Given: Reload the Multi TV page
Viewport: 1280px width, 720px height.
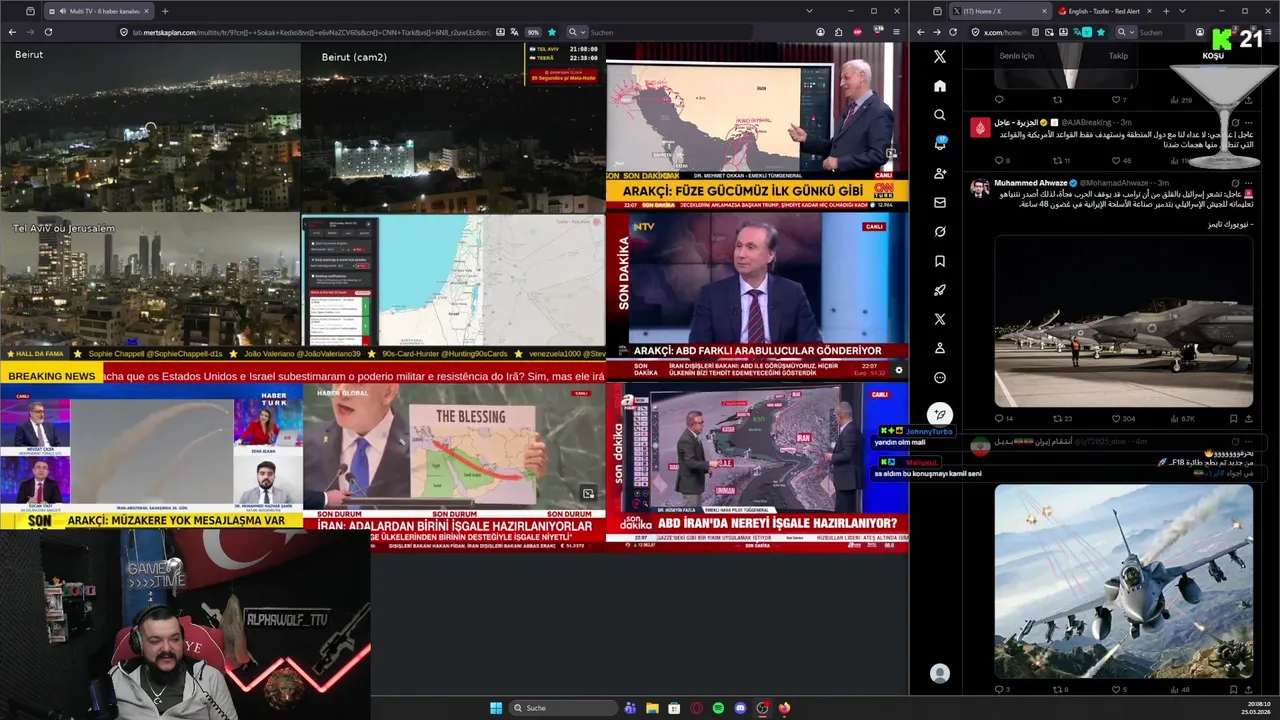Looking at the screenshot, I should pyautogui.click(x=48, y=32).
